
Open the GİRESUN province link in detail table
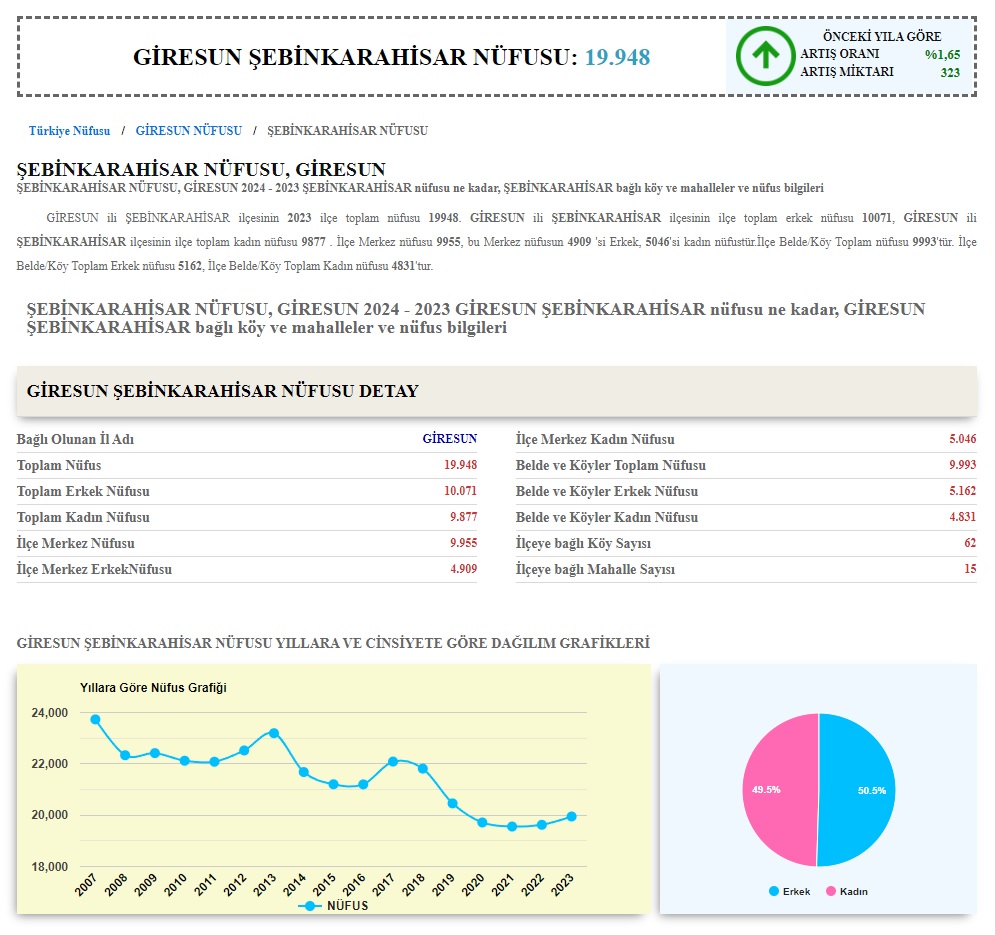(449, 439)
